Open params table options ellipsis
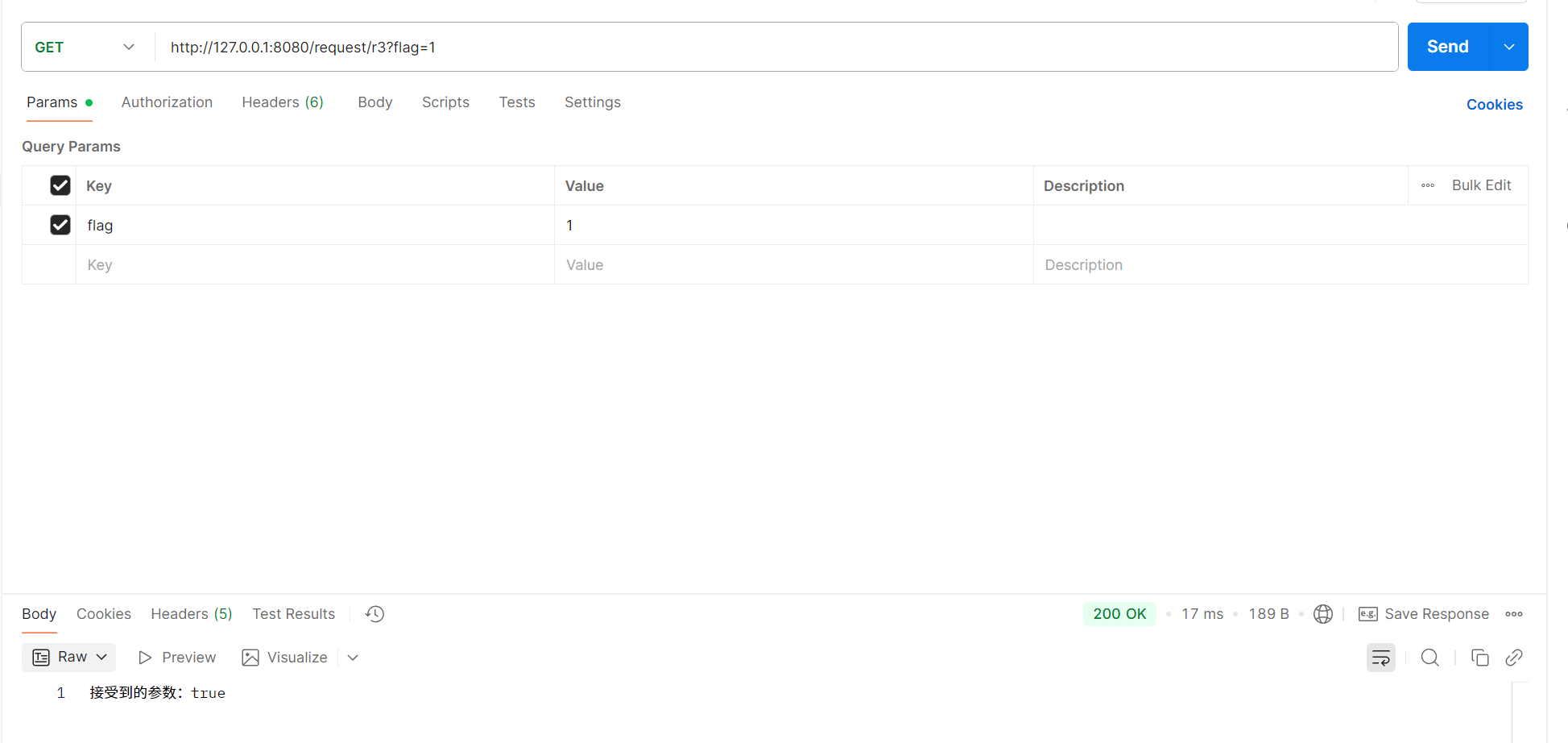Viewport: 1568px width, 743px height. point(1428,185)
